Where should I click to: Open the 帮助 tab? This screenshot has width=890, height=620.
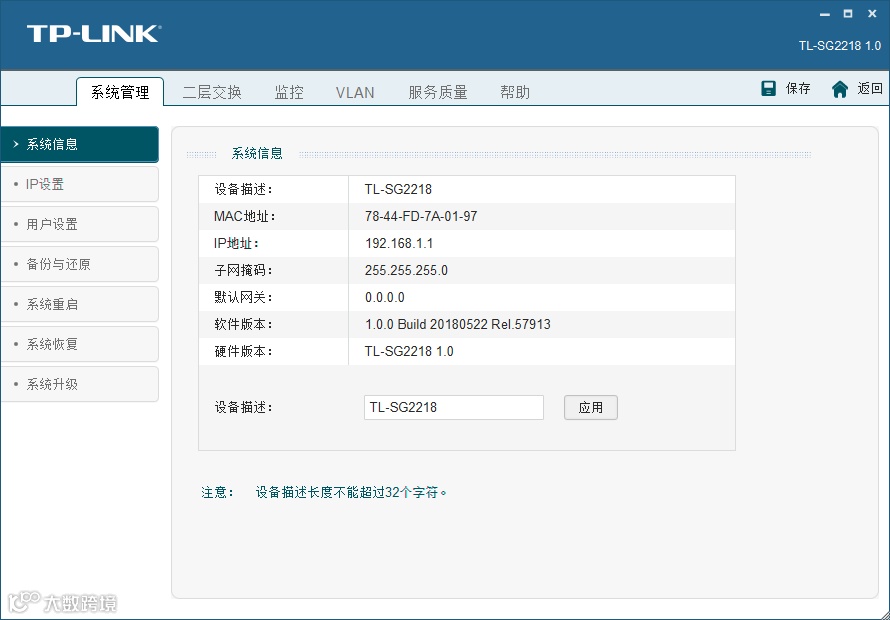click(515, 92)
